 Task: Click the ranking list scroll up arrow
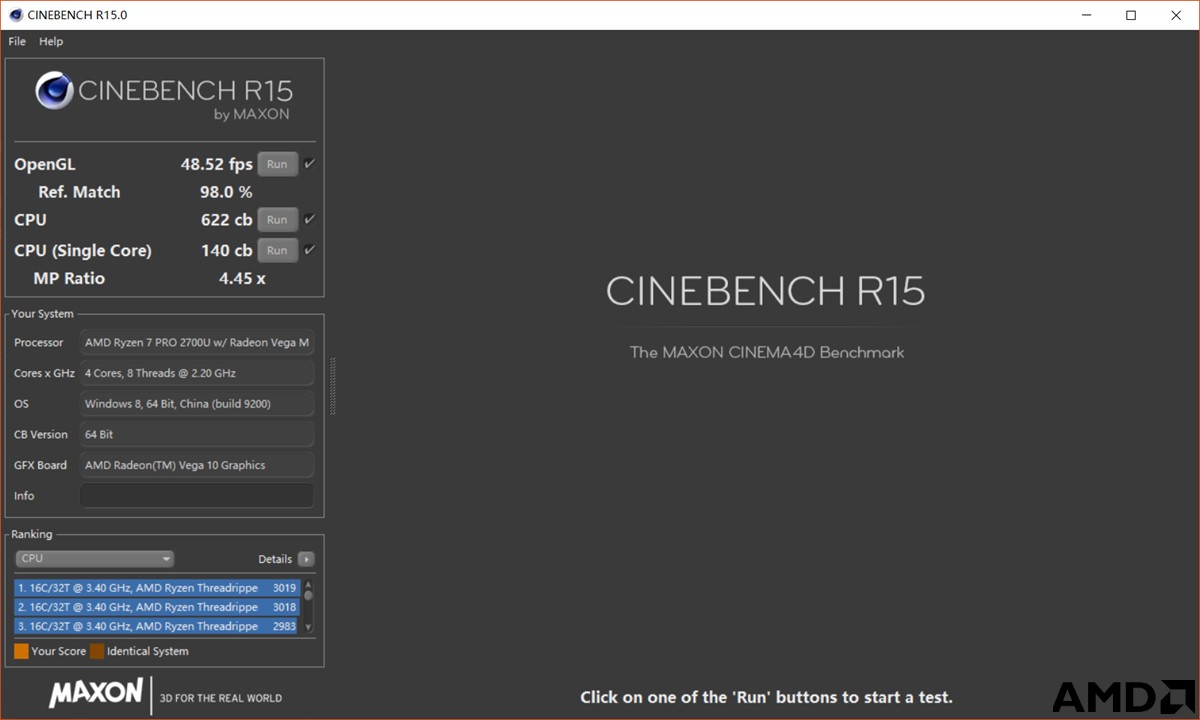(308, 585)
